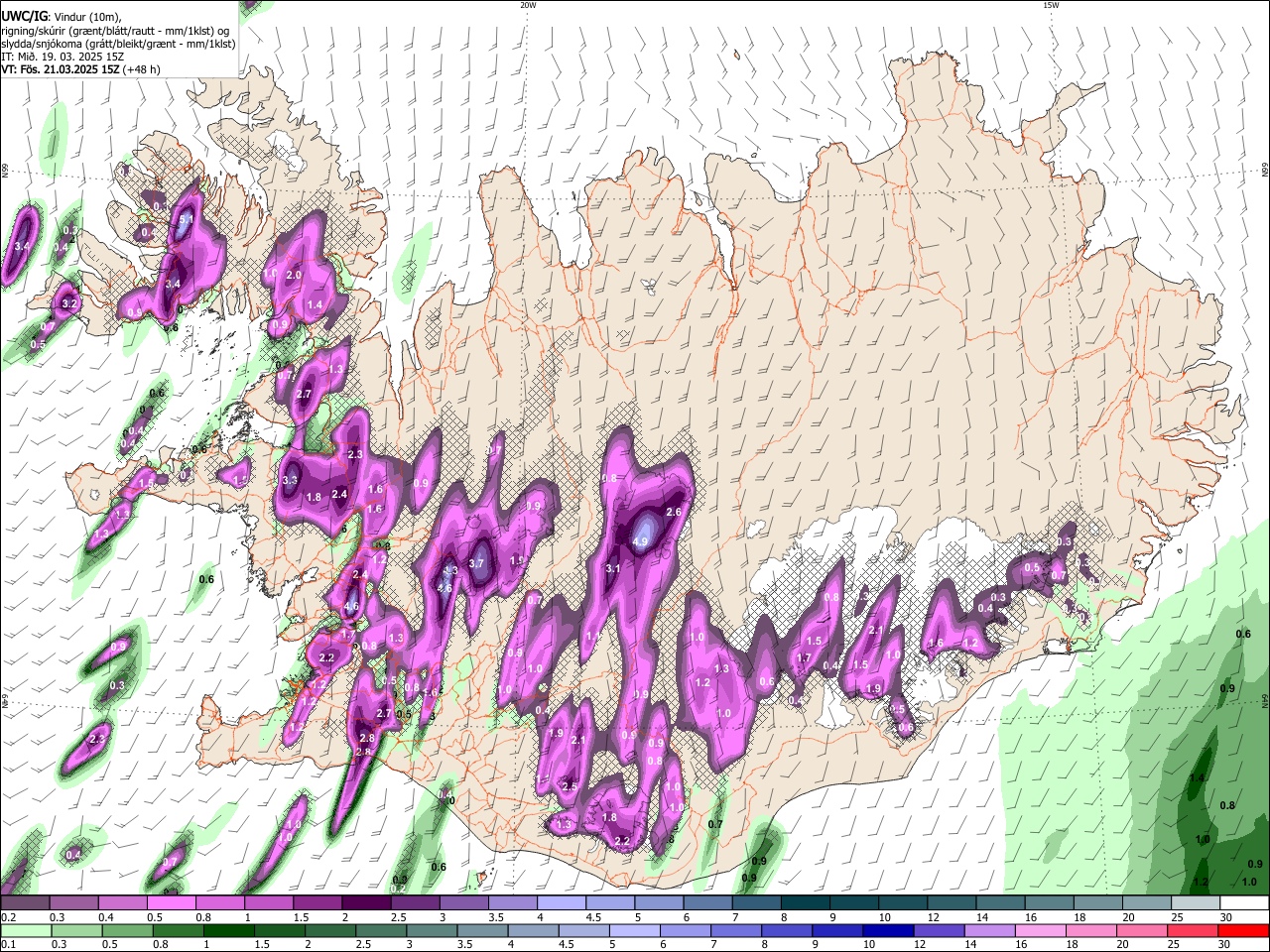This screenshot has width=1270, height=952.
Task: Click the dark blue rain swatch between 10 and 12
Action: [886, 930]
